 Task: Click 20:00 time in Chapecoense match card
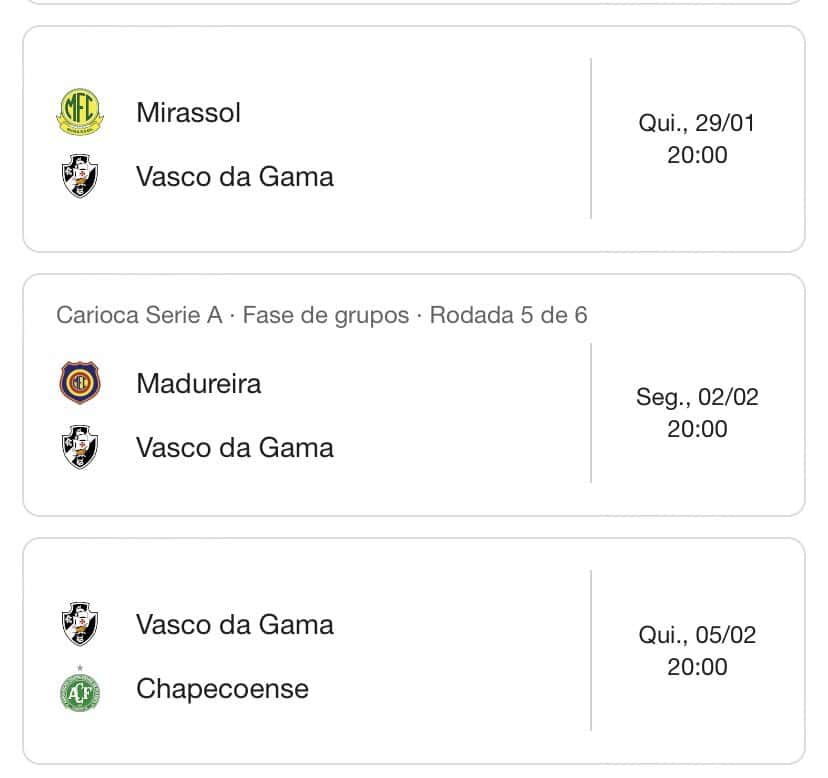[697, 667]
